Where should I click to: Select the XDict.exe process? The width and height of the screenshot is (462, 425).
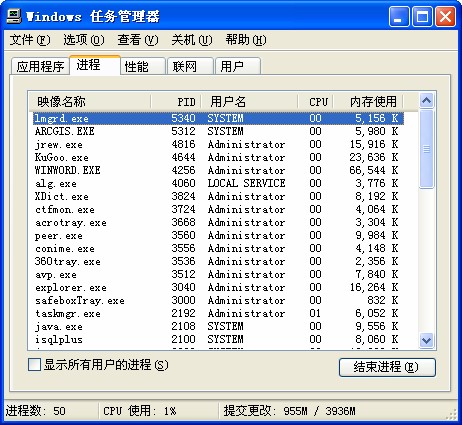click(218, 196)
